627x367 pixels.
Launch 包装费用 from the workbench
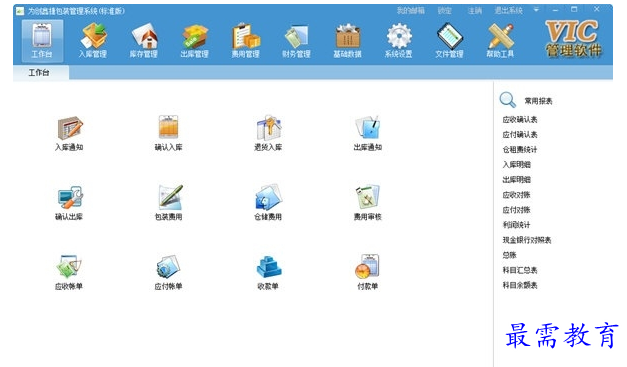[168, 203]
